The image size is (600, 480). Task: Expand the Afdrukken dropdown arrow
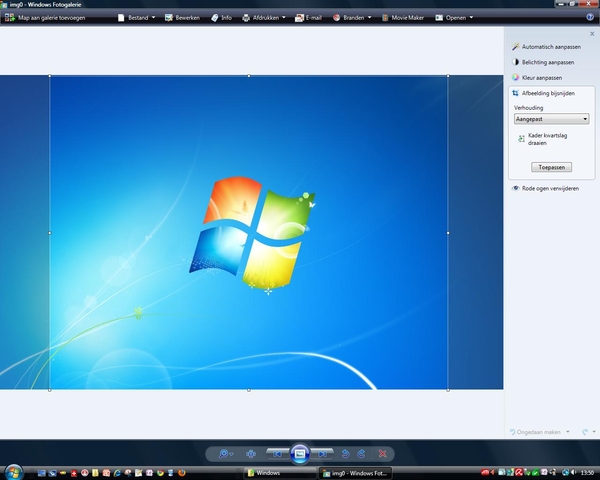pos(284,17)
